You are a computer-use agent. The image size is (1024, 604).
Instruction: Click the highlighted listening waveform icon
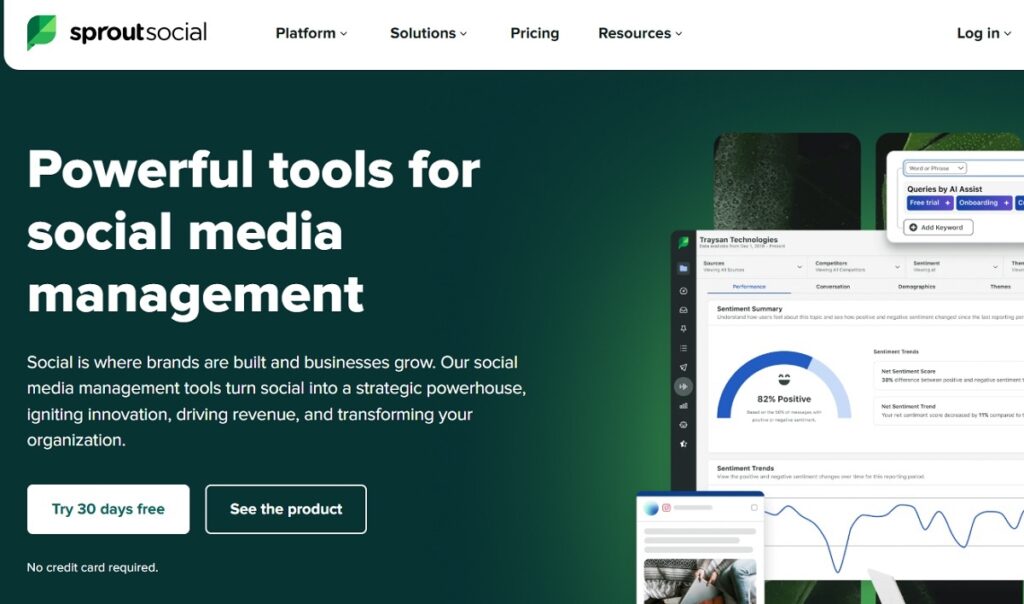683,387
